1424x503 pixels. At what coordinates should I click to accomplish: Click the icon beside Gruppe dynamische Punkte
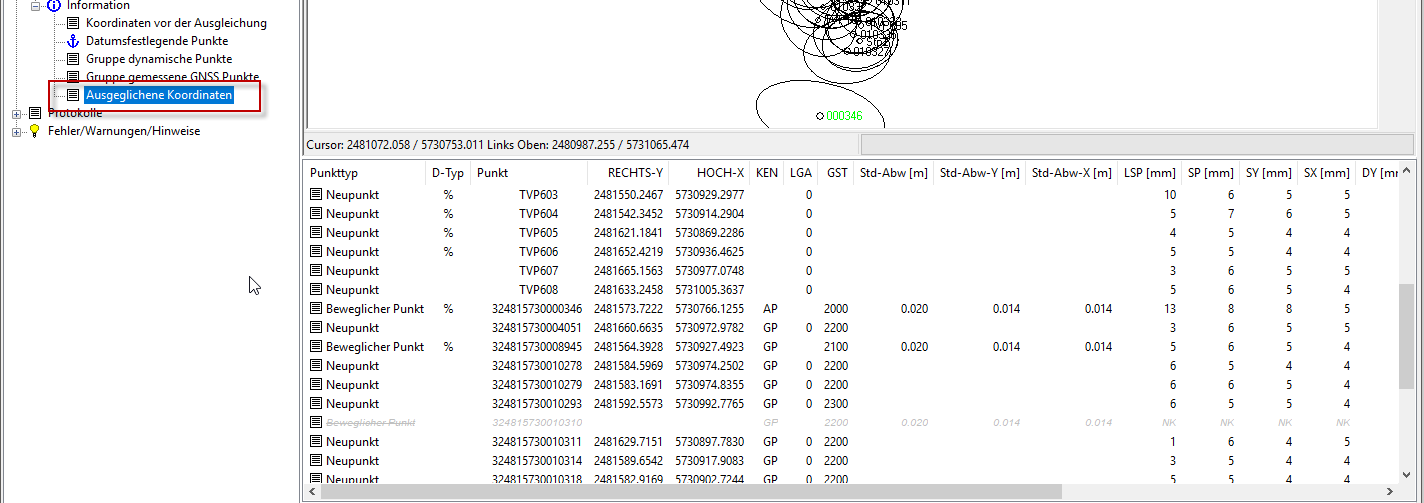(72, 59)
